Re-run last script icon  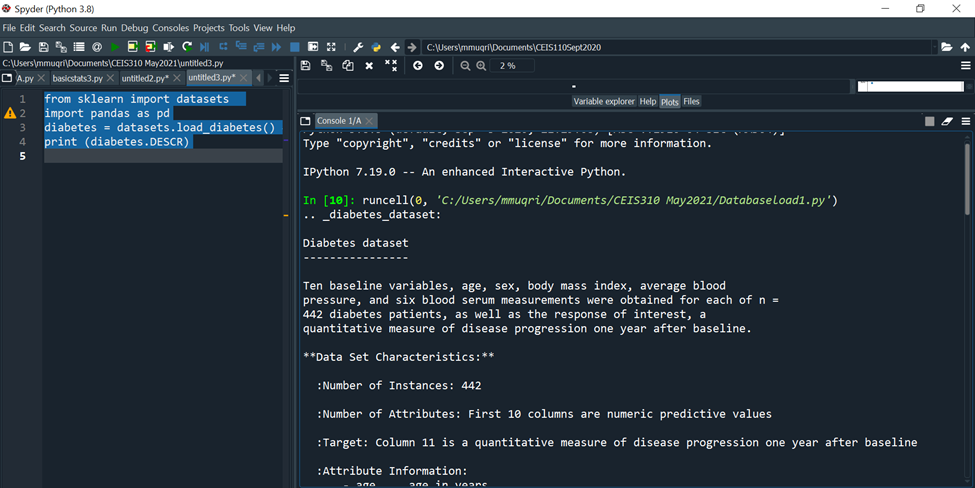(187, 47)
